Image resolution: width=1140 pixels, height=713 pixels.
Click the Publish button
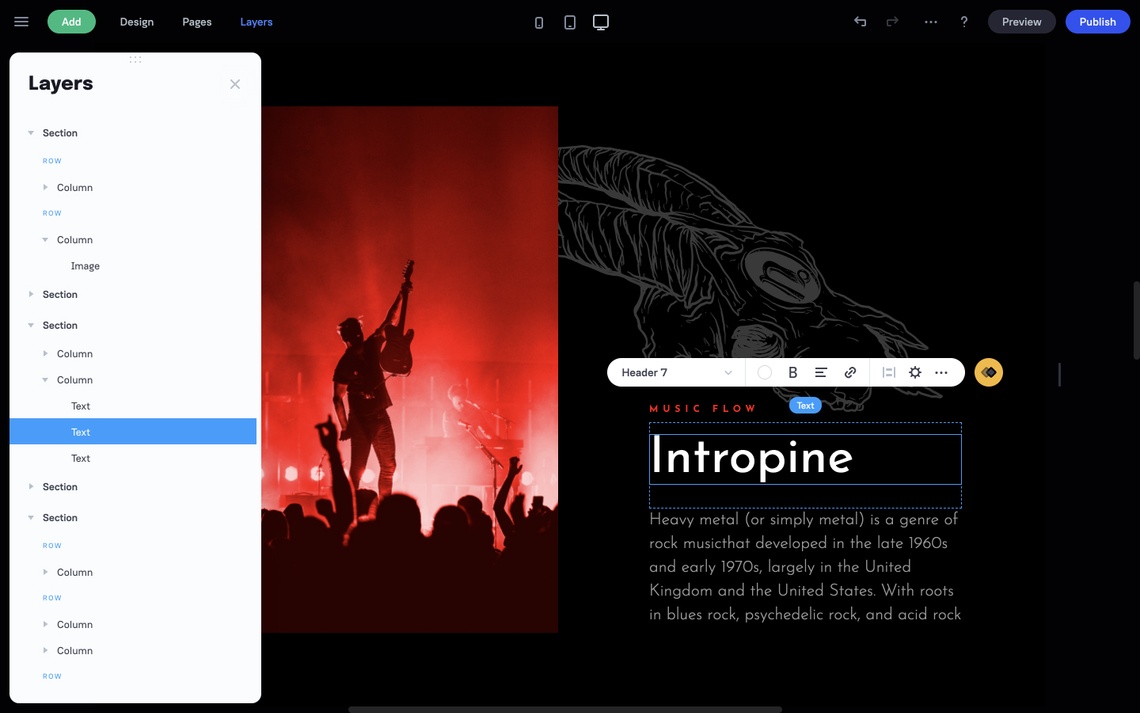[x=1097, y=22]
